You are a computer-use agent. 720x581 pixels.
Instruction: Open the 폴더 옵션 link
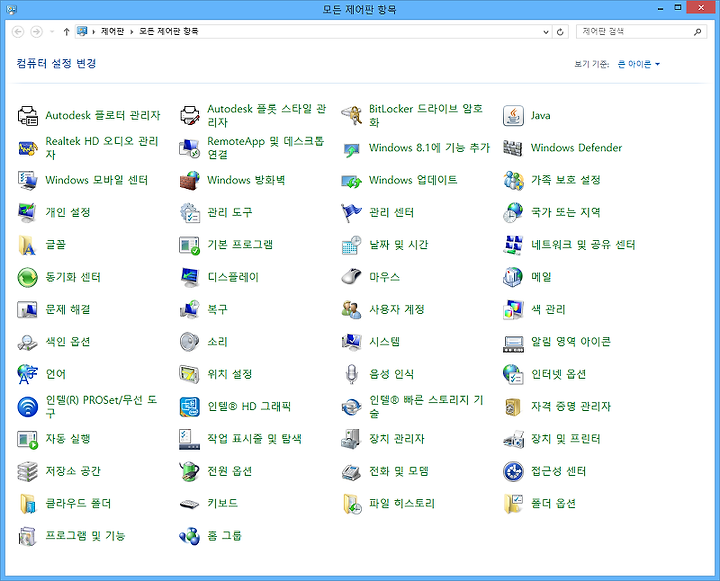pyautogui.click(x=553, y=503)
